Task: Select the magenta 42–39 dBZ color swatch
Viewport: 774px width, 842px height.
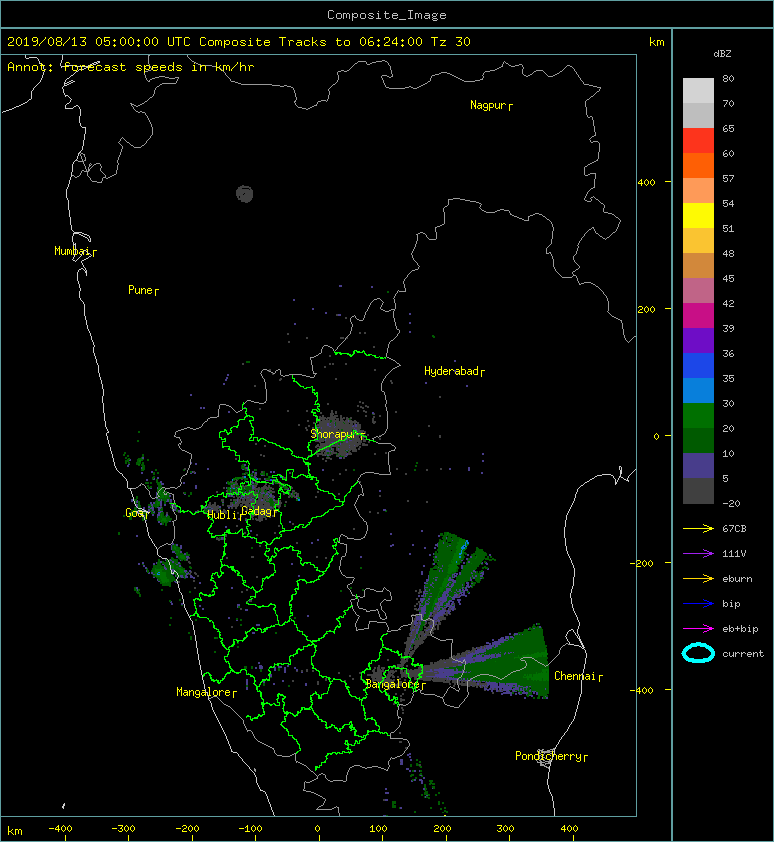Action: [698, 316]
